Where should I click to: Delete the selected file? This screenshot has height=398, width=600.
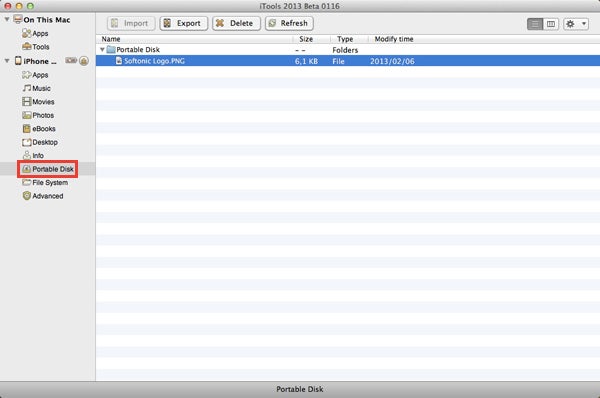pyautogui.click(x=236, y=23)
